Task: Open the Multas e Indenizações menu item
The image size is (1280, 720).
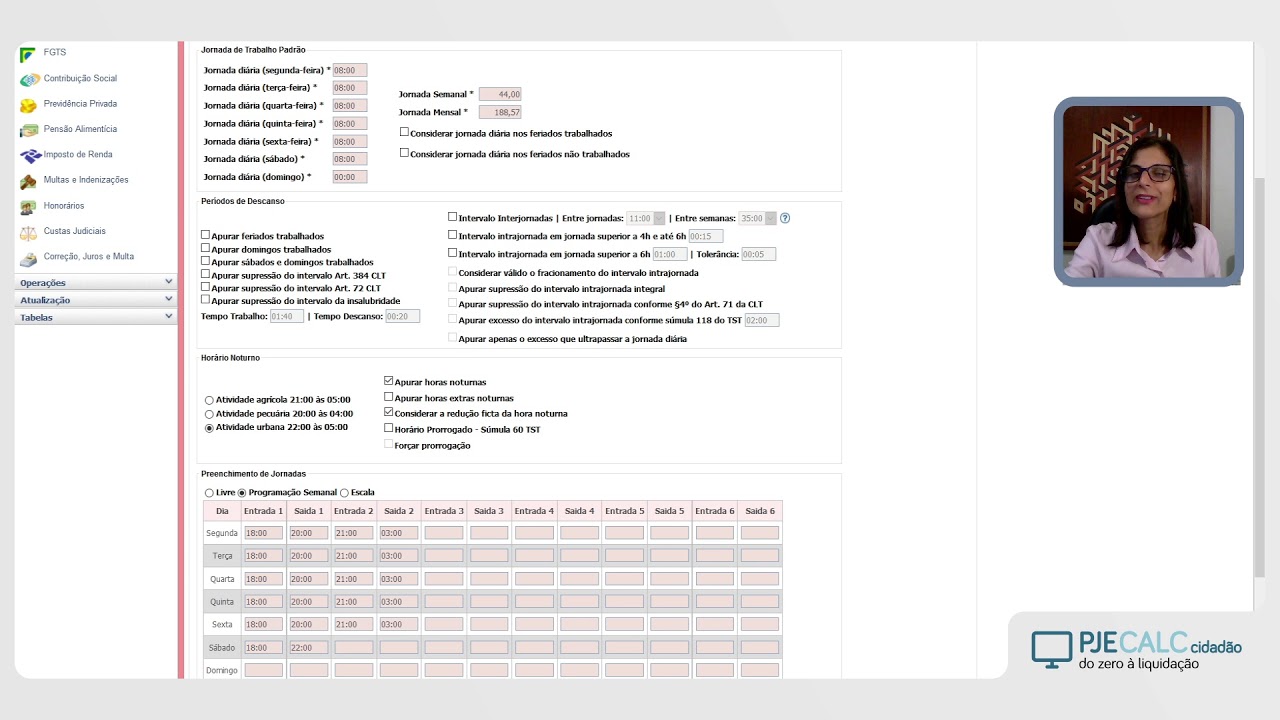Action: pyautogui.click(x=86, y=180)
